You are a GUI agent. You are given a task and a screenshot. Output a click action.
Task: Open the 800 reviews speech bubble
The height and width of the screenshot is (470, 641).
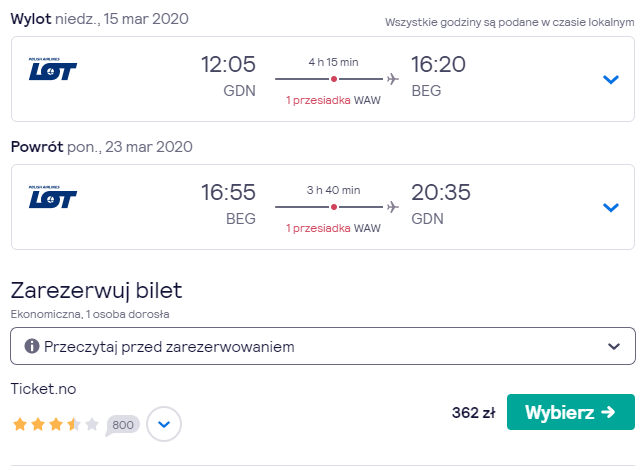(122, 425)
